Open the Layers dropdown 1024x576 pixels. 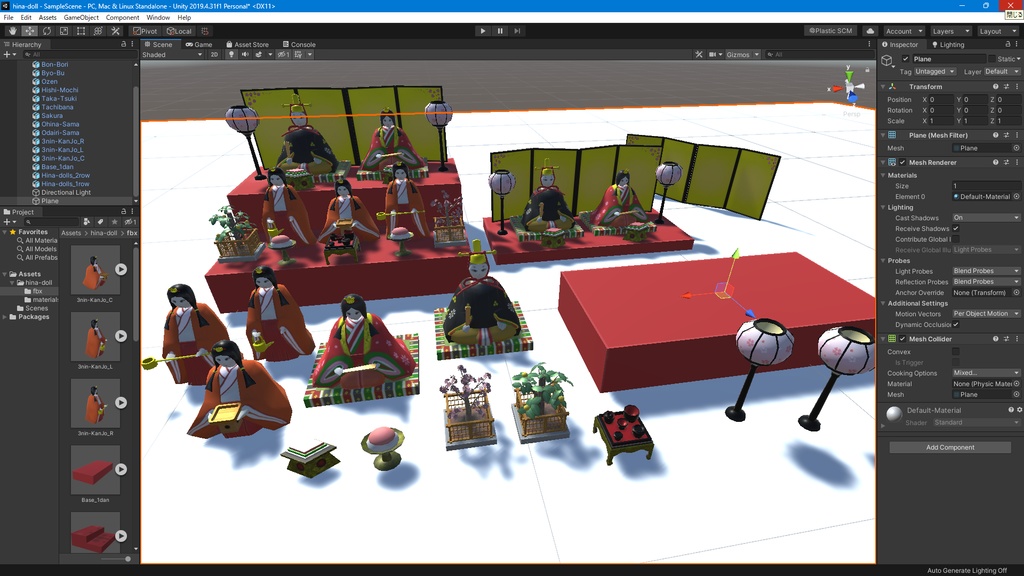pos(950,31)
